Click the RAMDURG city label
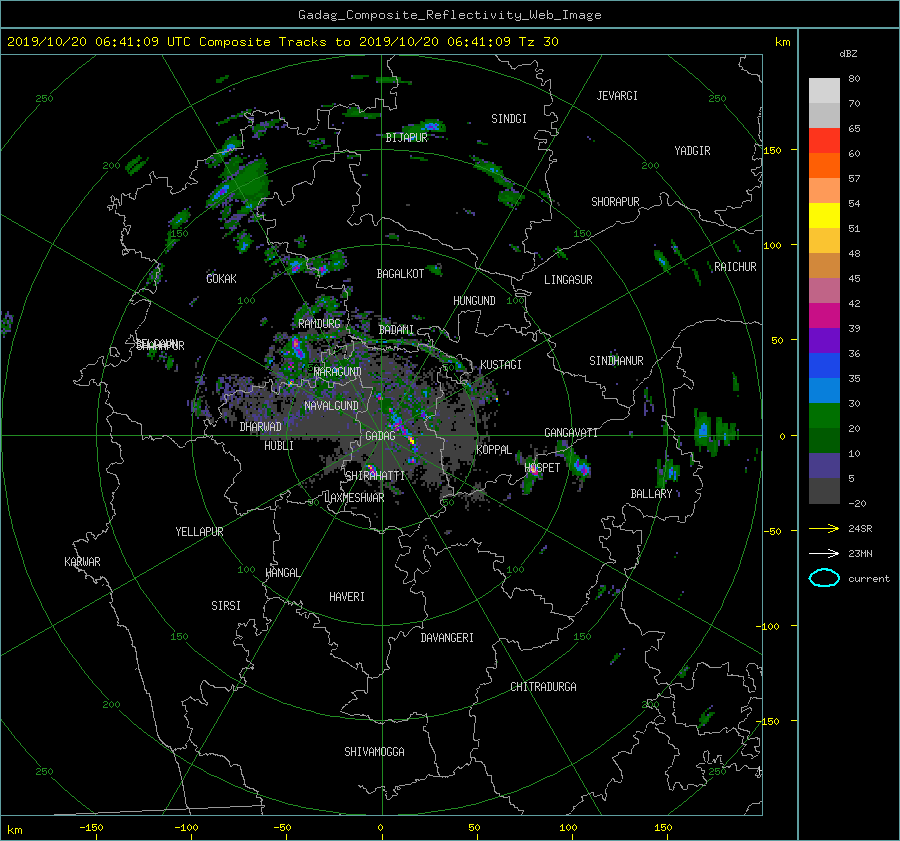This screenshot has width=900, height=841. [319, 324]
